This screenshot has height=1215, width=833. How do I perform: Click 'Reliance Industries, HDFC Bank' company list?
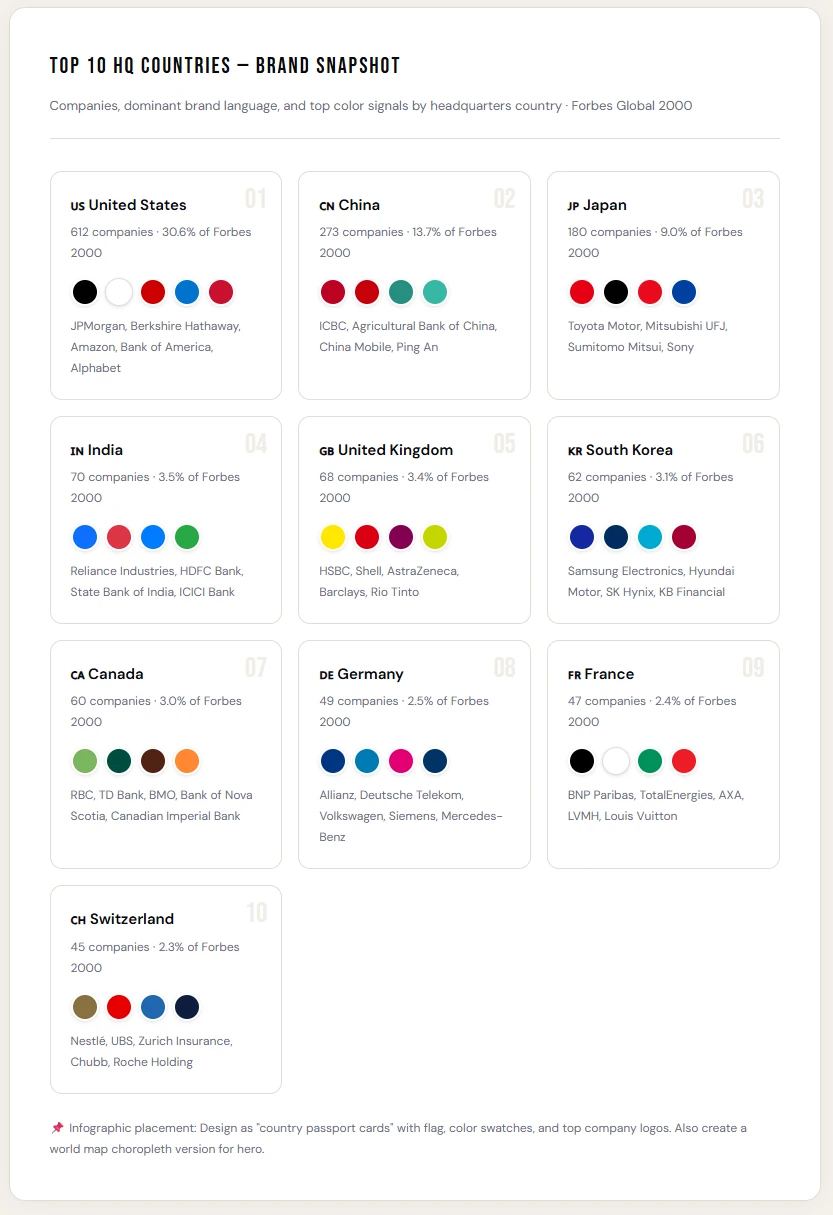(x=157, y=582)
